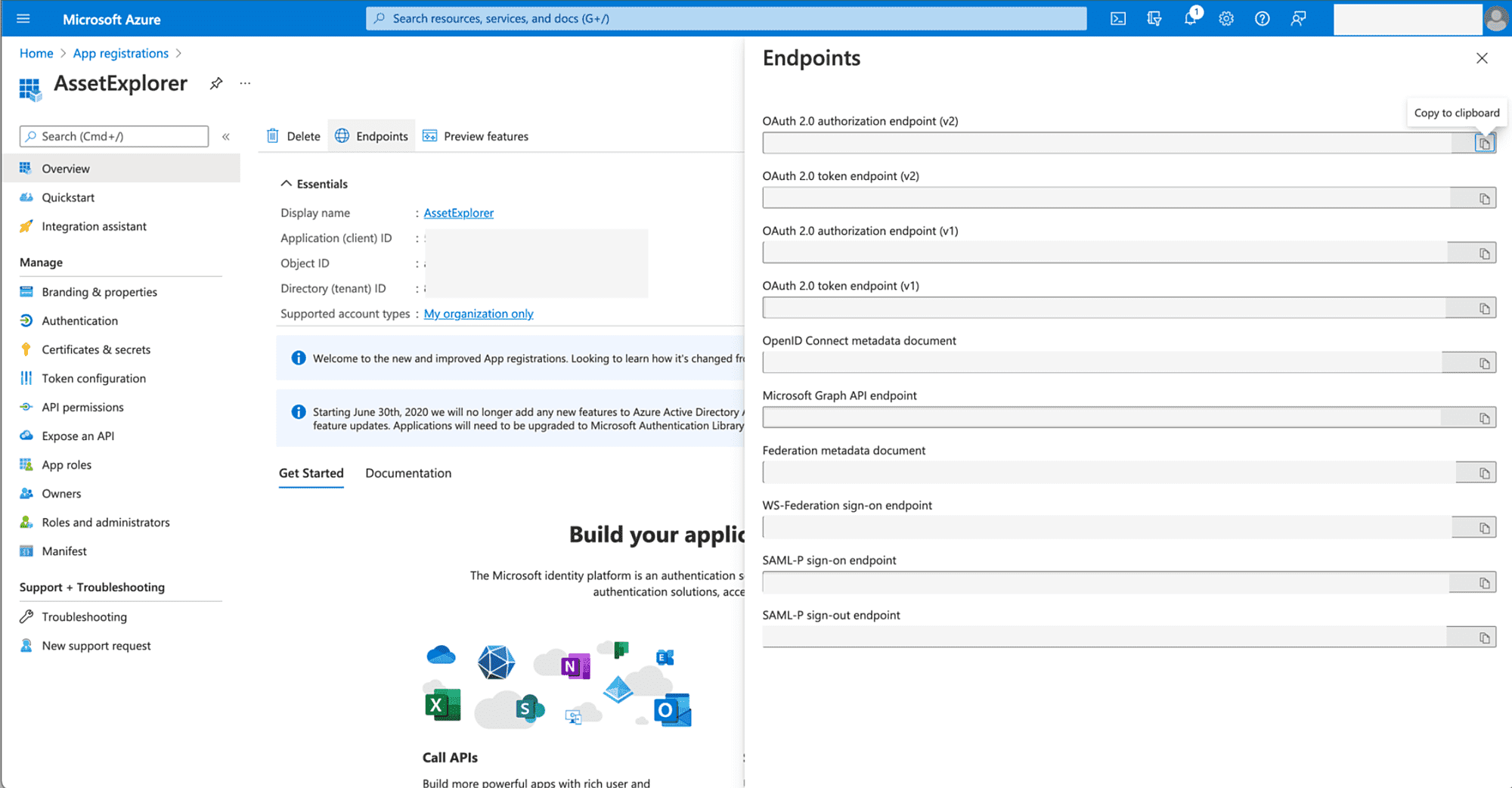
Task: Click the Delete toolbar button
Action: point(294,136)
